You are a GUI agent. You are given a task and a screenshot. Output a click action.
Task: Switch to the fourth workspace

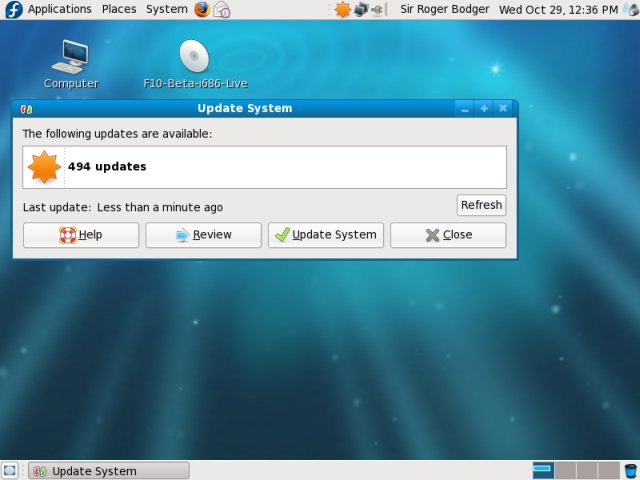609,471
